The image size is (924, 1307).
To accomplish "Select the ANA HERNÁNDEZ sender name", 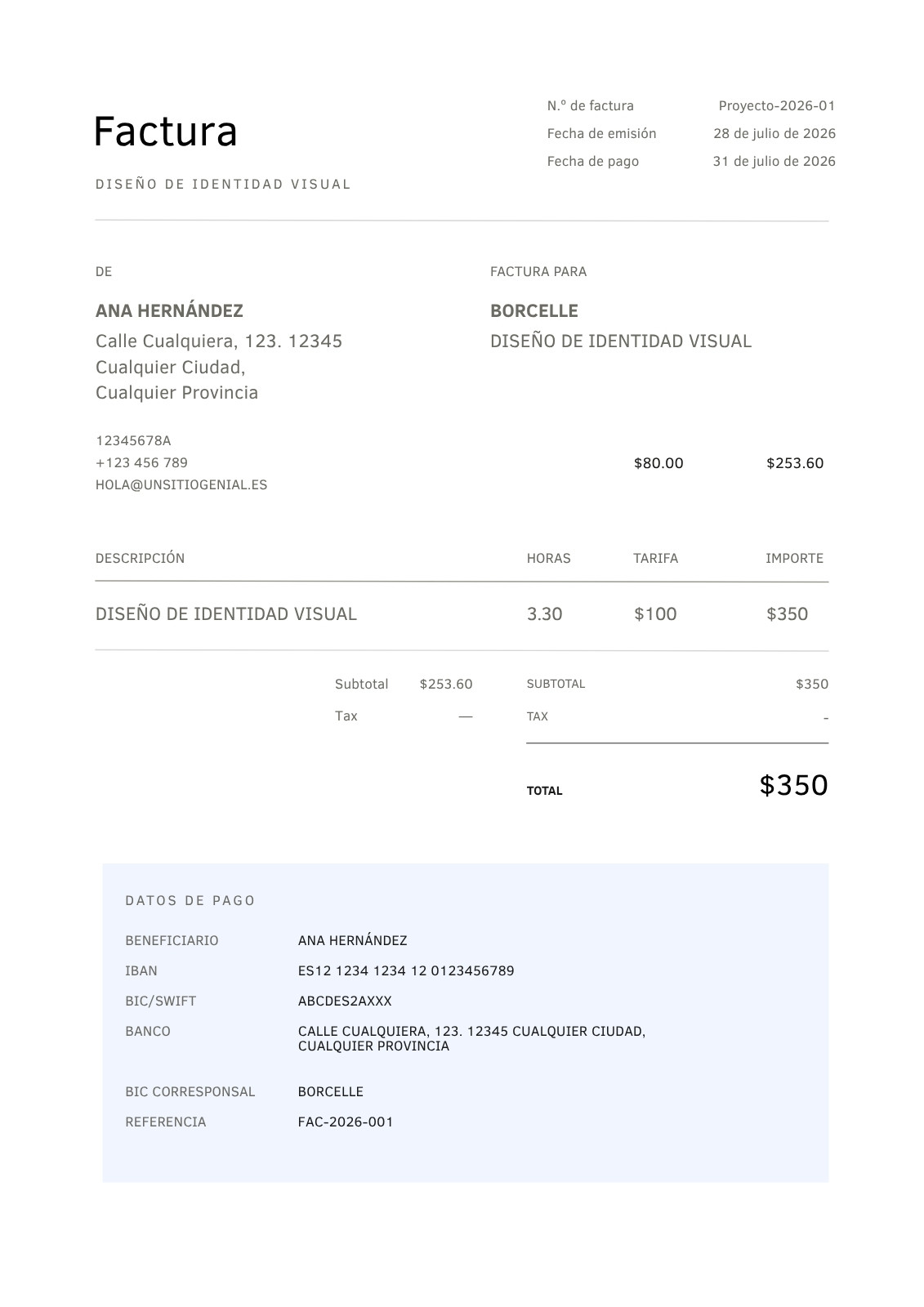I will (x=169, y=310).
